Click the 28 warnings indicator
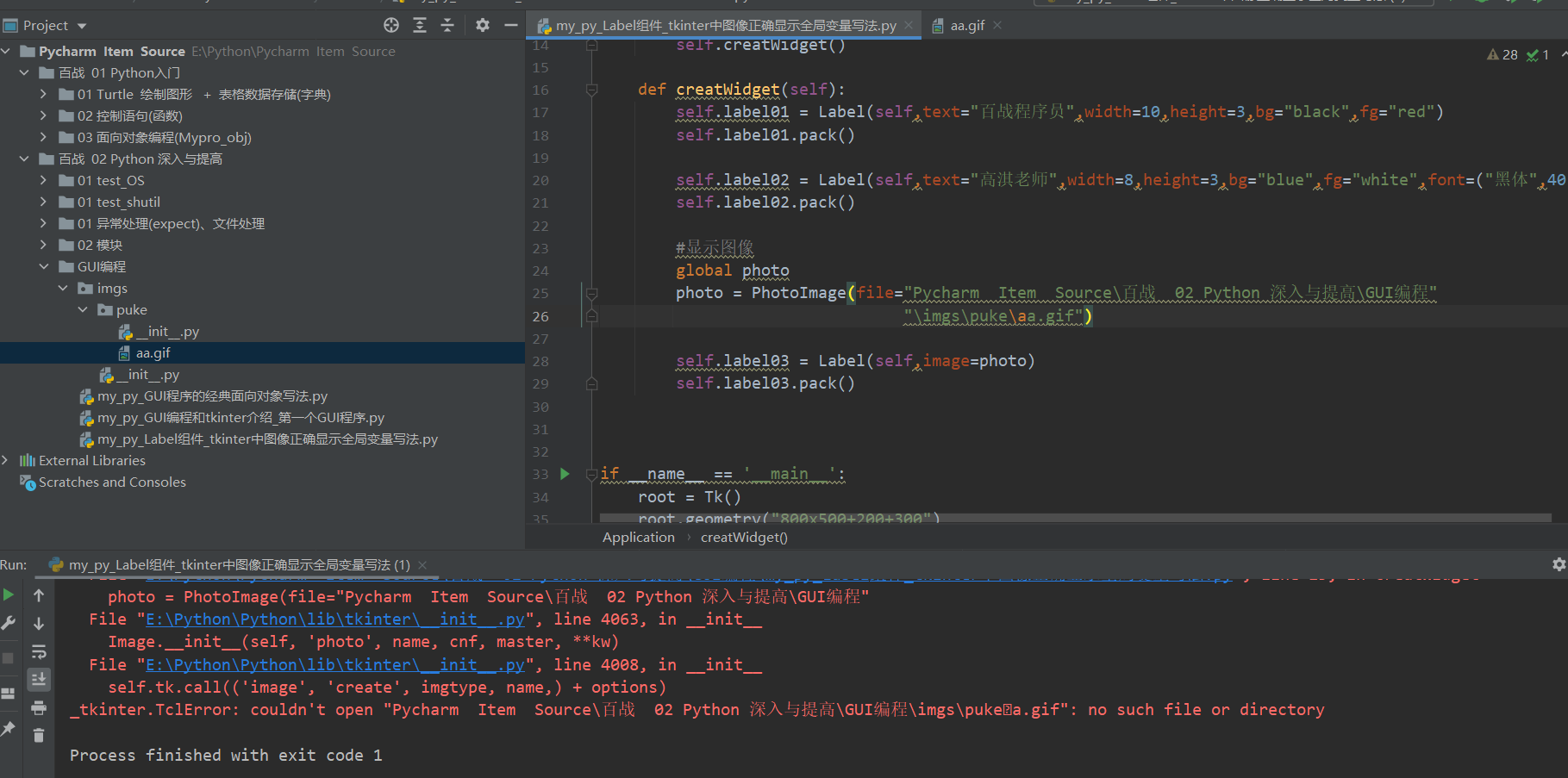 1502,55
